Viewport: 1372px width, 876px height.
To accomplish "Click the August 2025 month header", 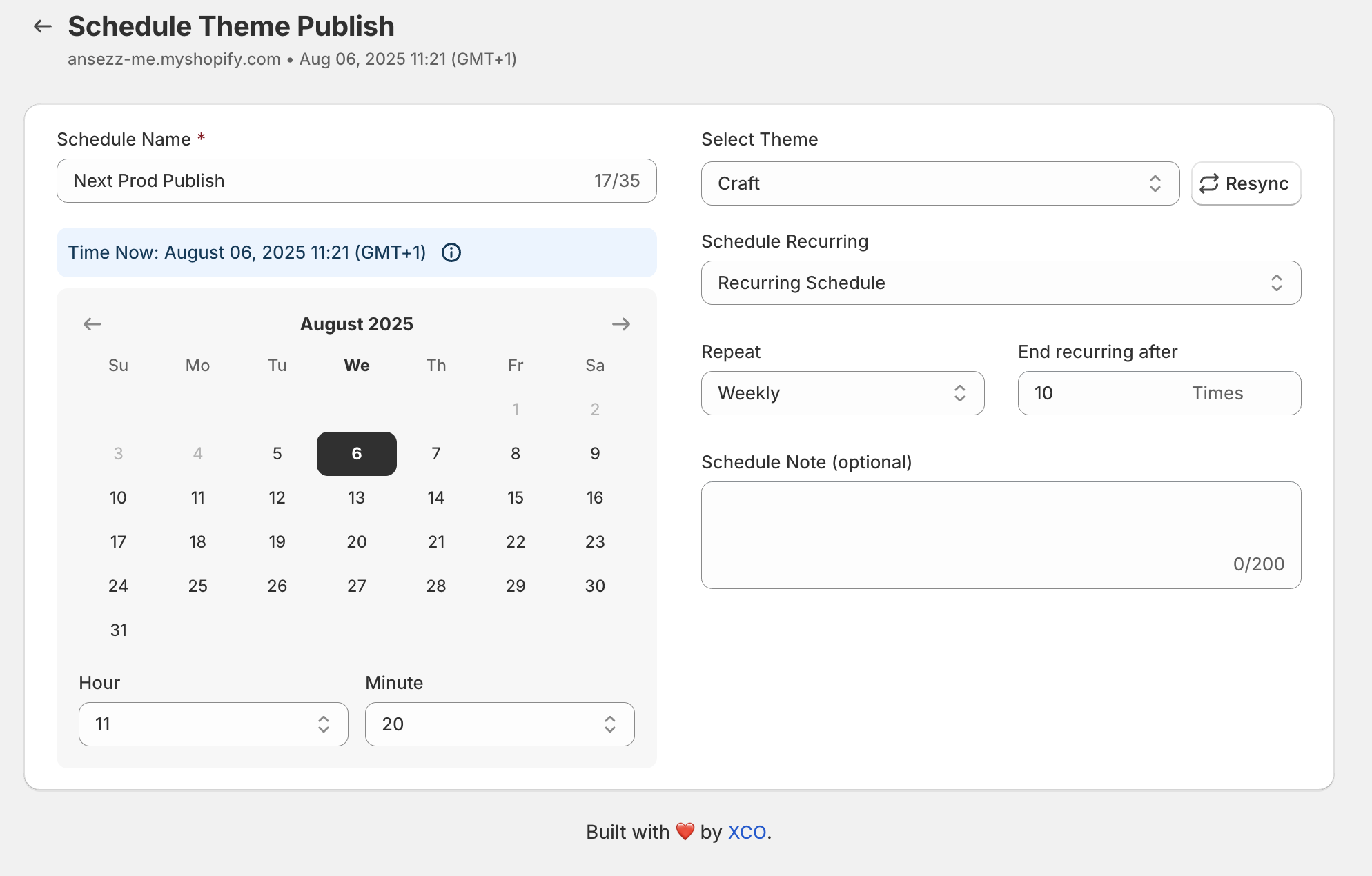I will point(356,323).
